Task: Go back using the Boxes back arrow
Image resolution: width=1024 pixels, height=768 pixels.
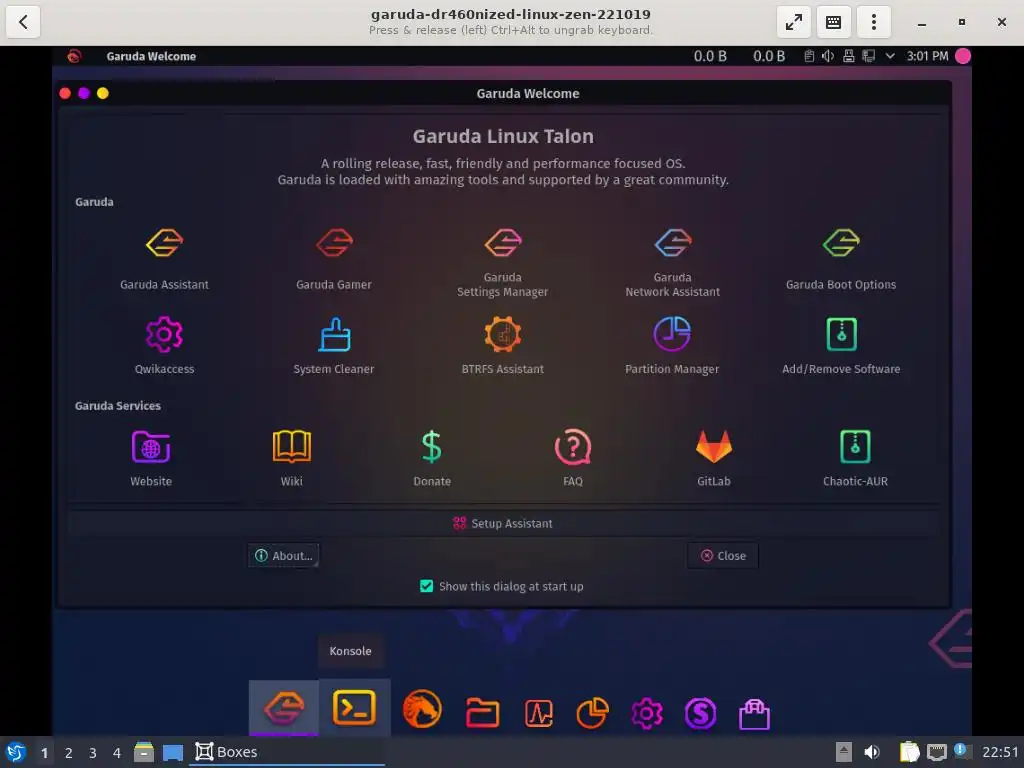Action: tap(24, 22)
